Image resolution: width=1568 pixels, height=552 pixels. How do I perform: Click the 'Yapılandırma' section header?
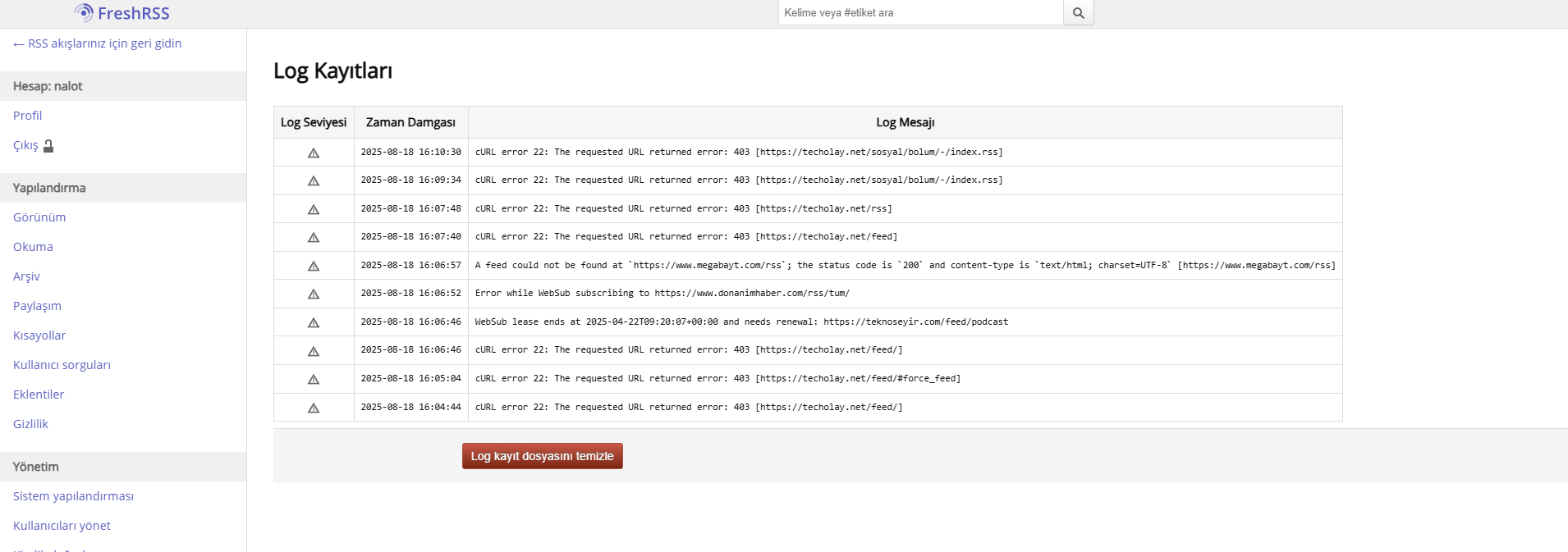123,188
